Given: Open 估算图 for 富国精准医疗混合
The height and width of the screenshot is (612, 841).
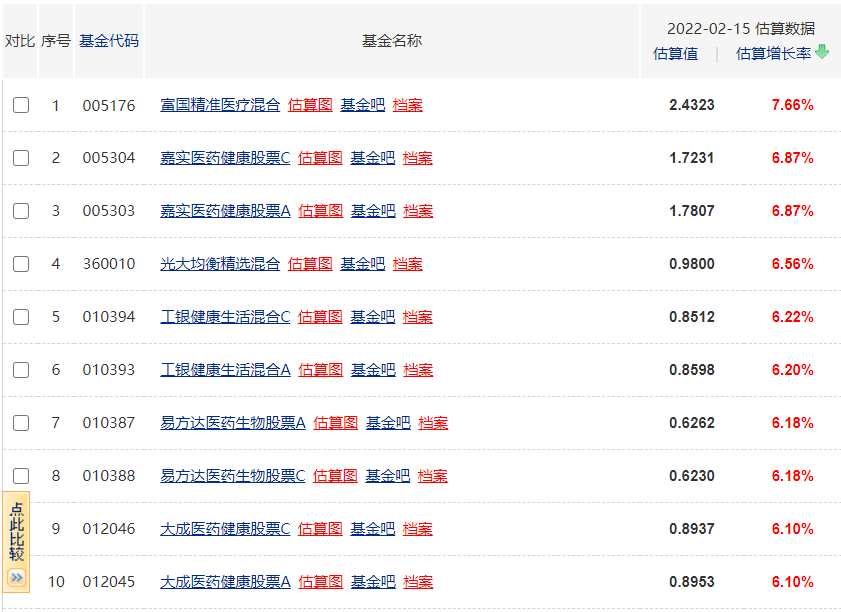Looking at the screenshot, I should click(310, 105).
